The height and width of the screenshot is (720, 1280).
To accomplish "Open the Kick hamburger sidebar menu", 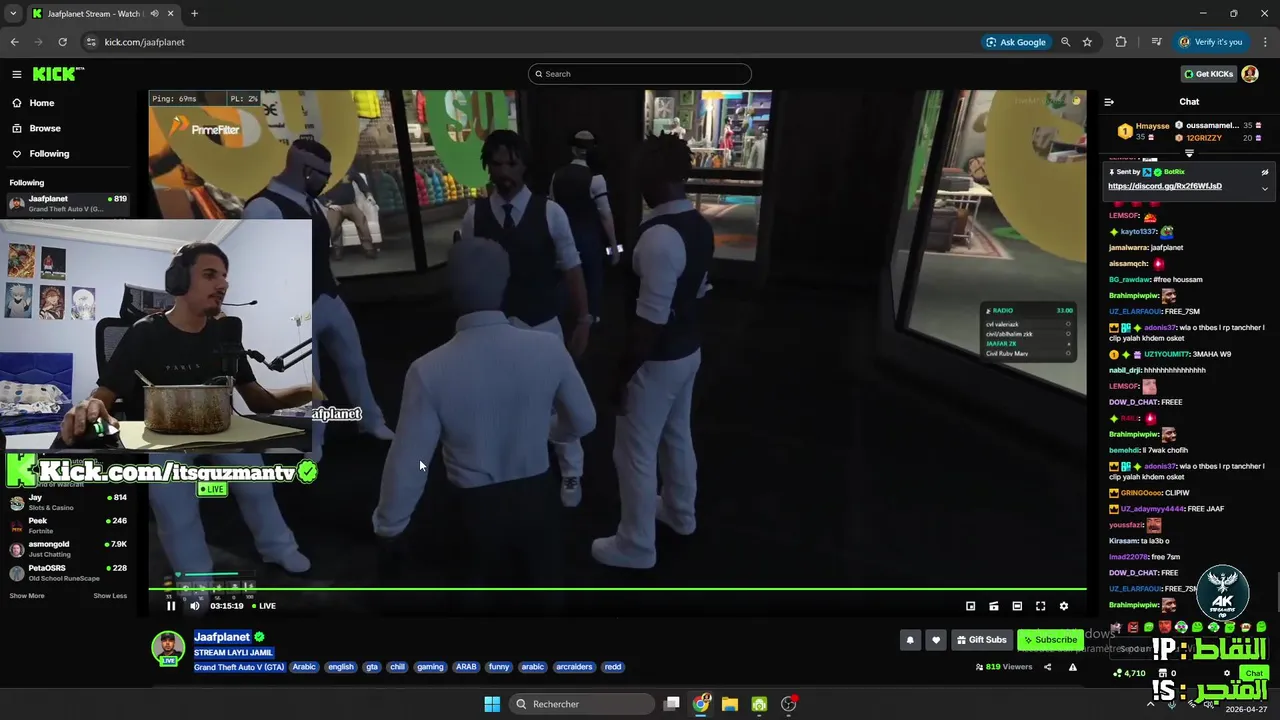I will coord(17,74).
